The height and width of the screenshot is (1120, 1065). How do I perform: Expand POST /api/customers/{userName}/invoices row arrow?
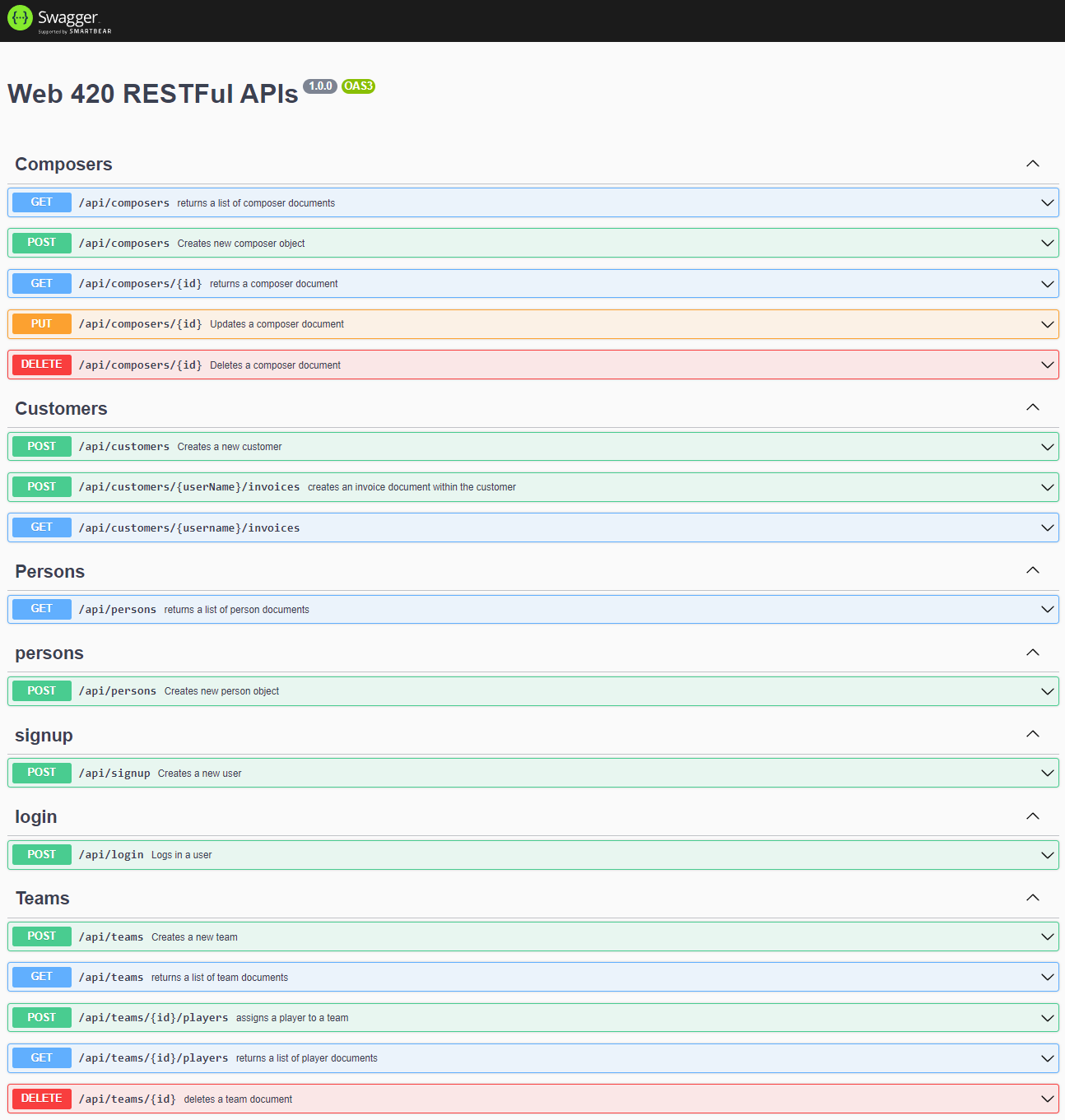1047,487
